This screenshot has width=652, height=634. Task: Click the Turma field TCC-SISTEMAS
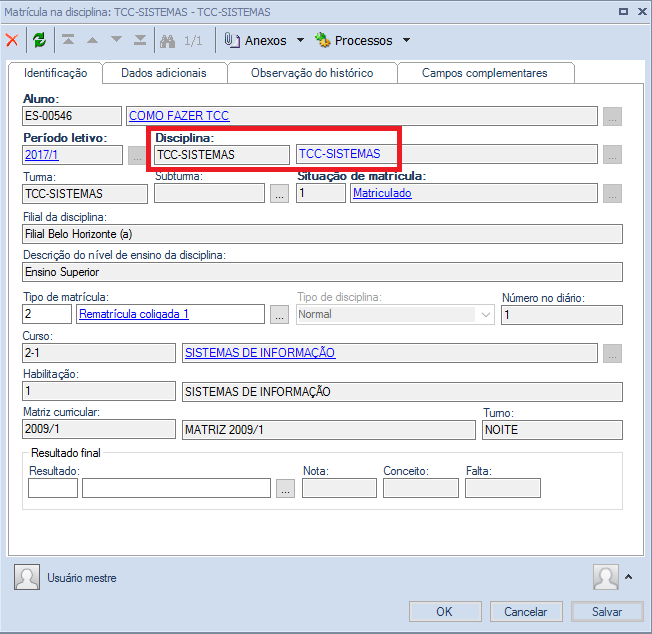85,194
